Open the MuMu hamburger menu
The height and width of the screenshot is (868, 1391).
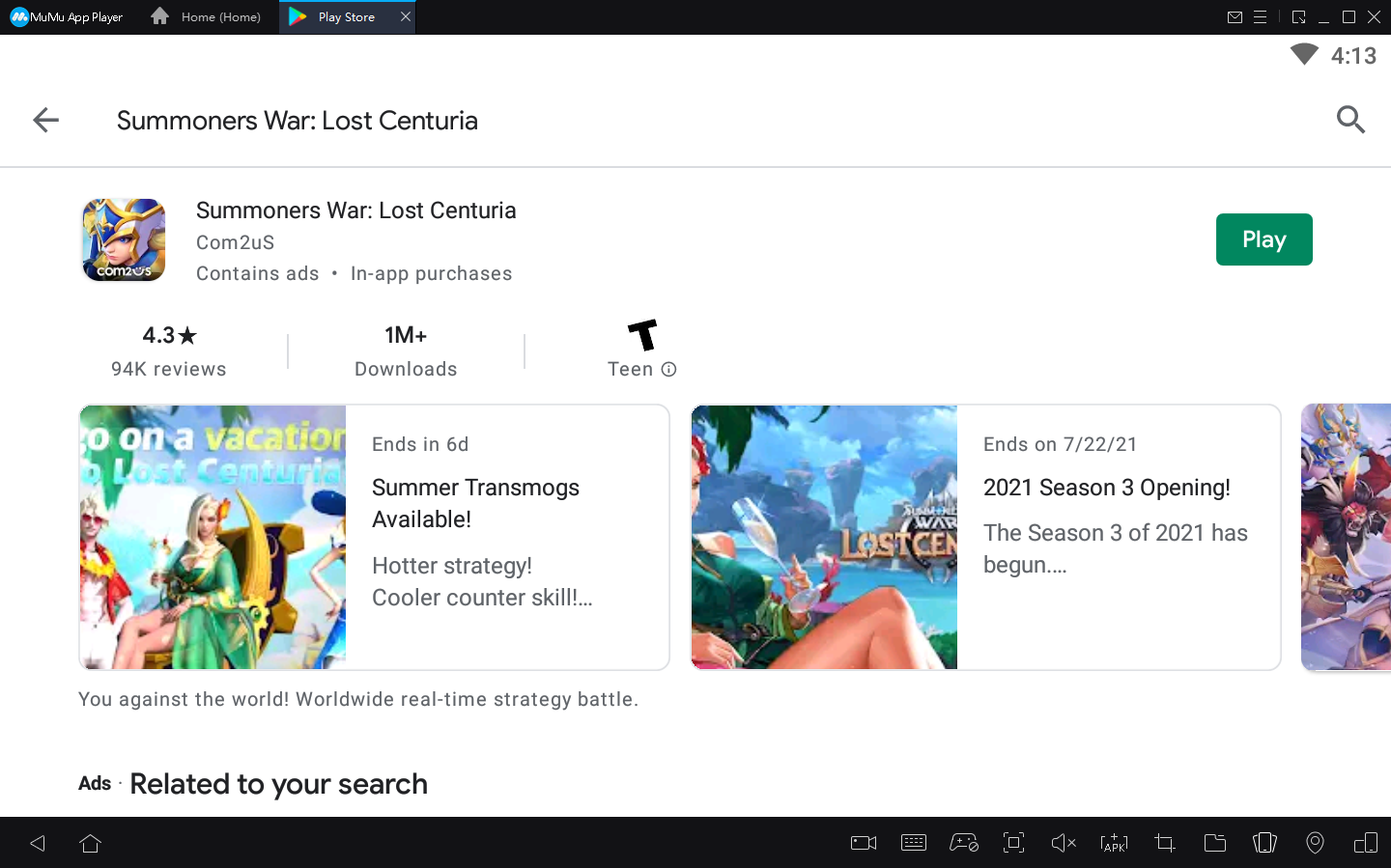(x=1260, y=17)
